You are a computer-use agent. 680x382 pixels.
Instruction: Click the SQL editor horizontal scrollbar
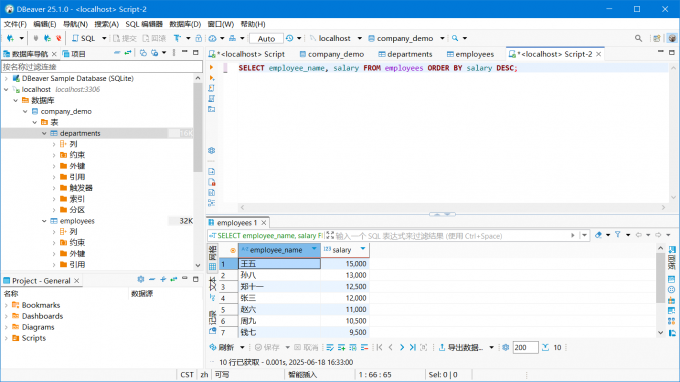point(452,207)
